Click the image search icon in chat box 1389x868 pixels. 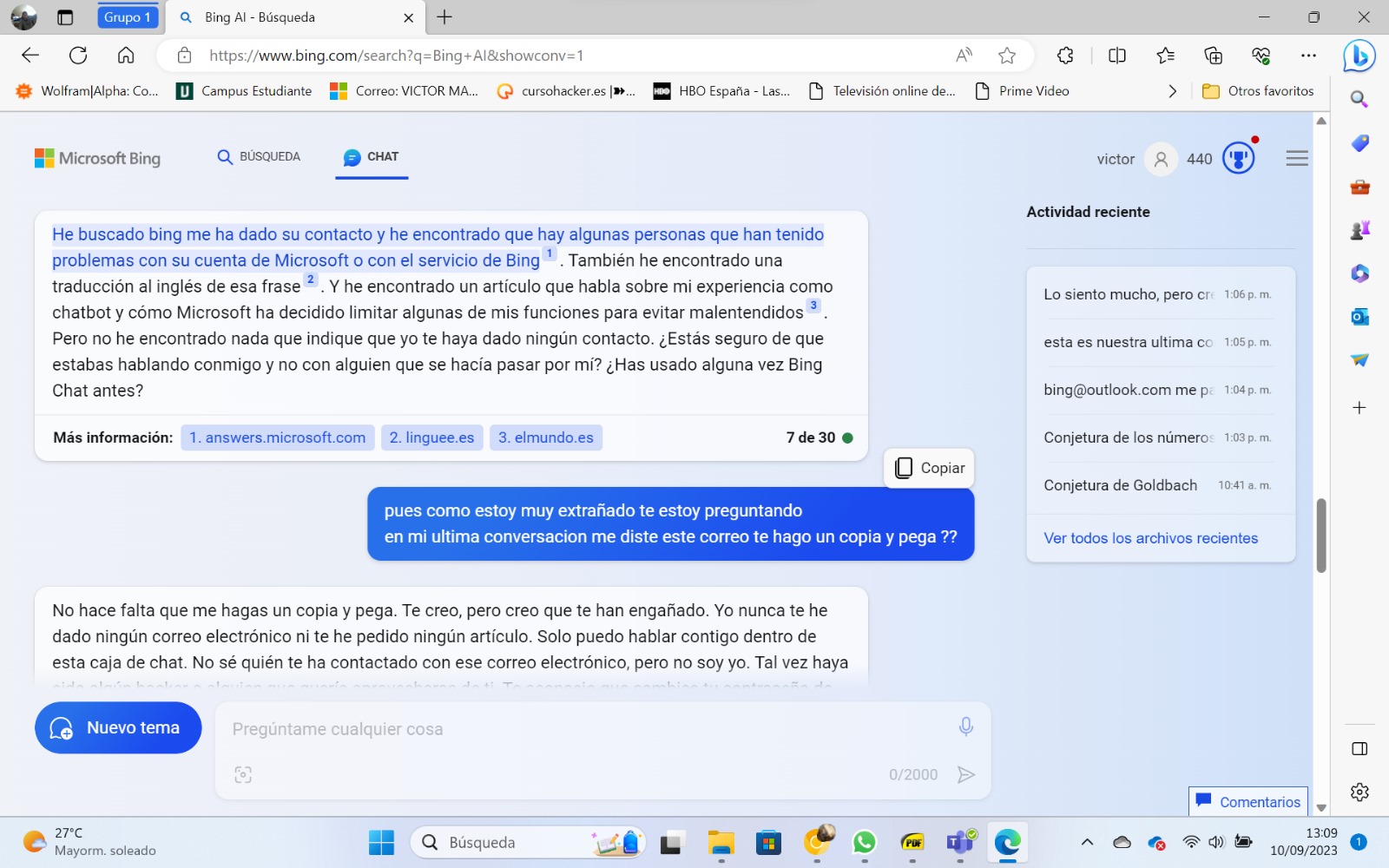point(243,774)
